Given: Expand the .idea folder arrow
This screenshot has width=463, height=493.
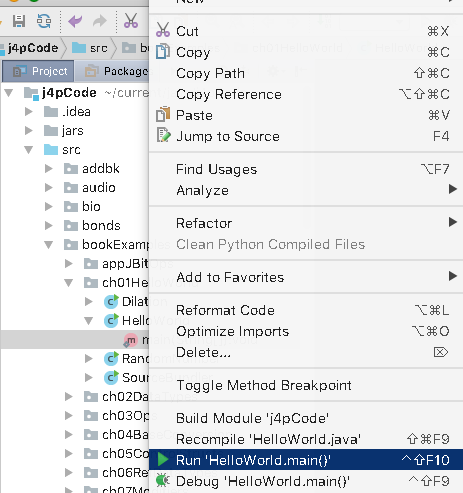Looking at the screenshot, I should click(29, 112).
